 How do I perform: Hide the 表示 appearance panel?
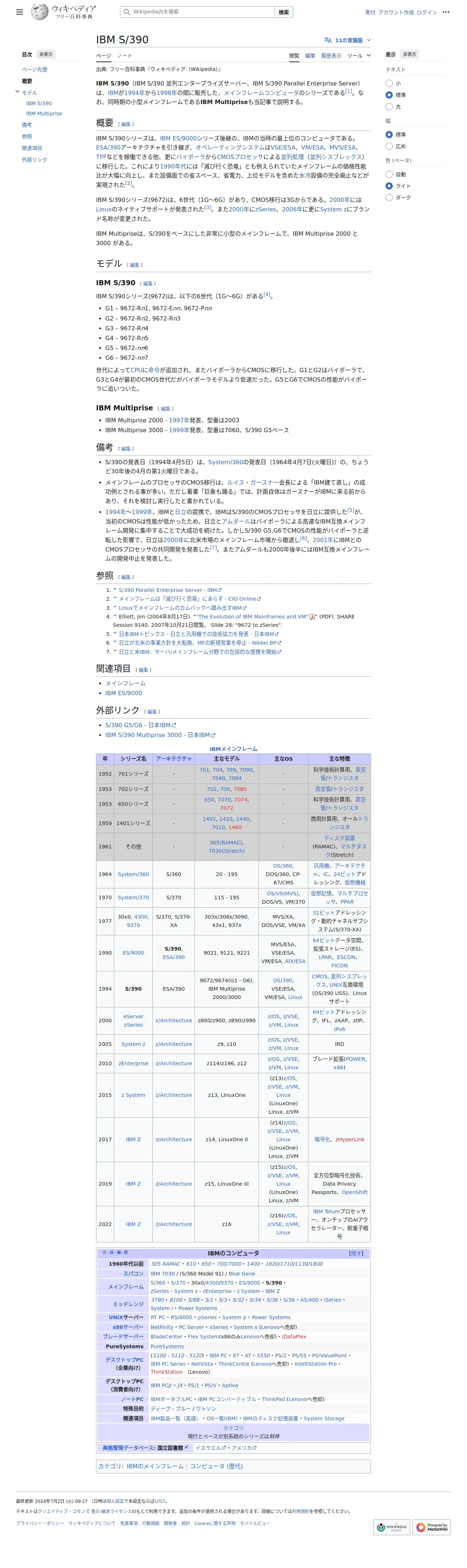410,54
